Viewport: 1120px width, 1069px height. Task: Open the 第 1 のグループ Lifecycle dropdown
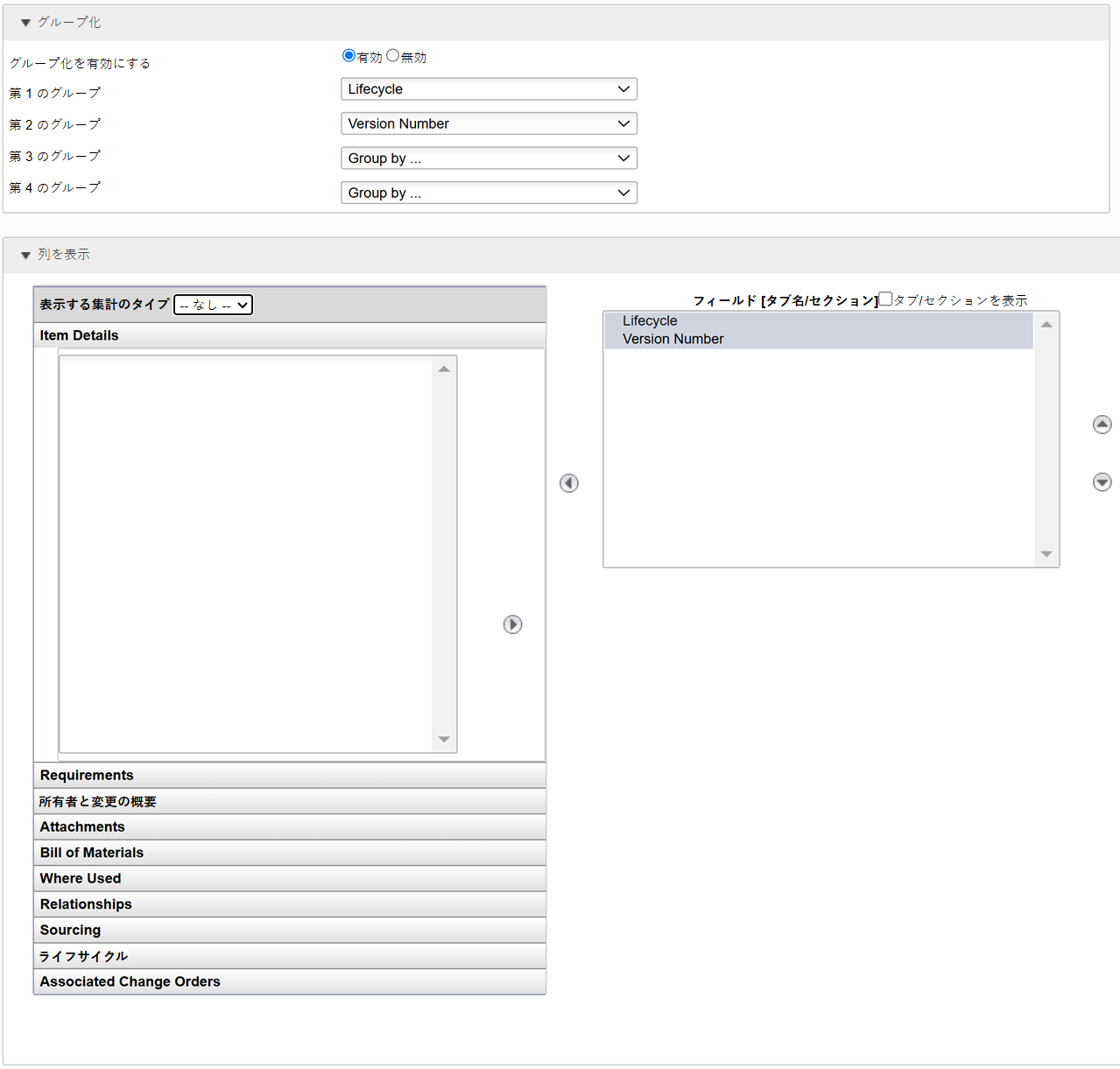[x=489, y=89]
